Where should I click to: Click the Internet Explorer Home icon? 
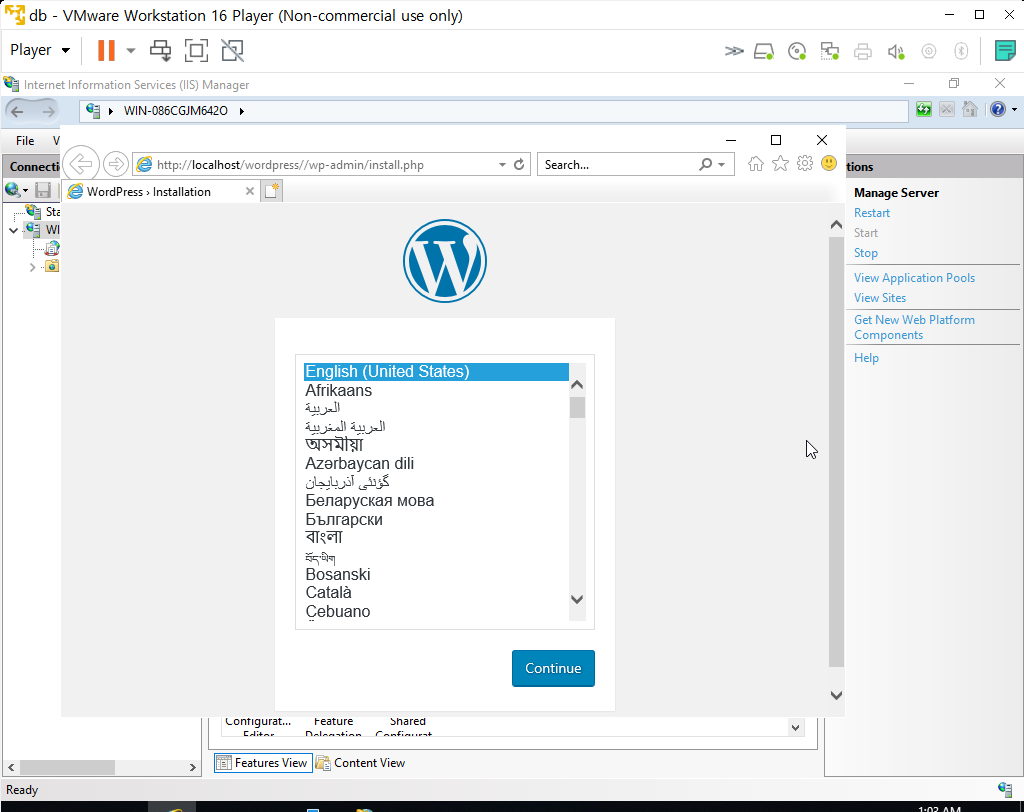[756, 164]
